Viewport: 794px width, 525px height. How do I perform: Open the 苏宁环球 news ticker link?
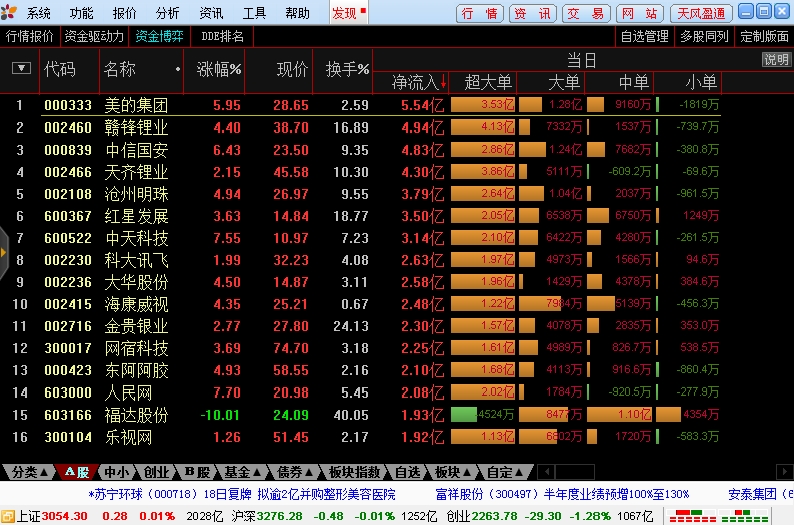click(x=242, y=494)
